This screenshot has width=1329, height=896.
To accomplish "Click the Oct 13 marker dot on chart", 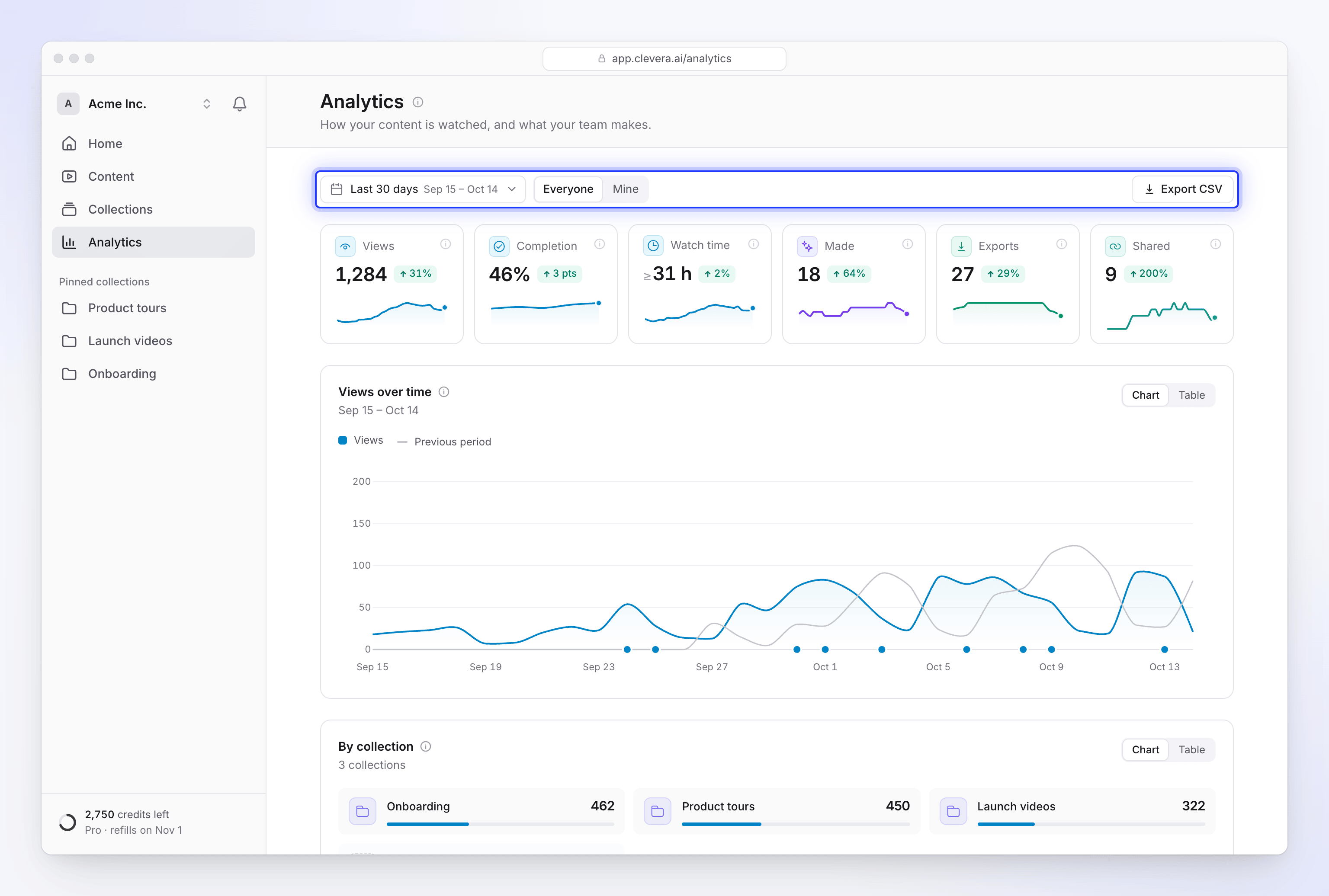I will coord(1164,649).
